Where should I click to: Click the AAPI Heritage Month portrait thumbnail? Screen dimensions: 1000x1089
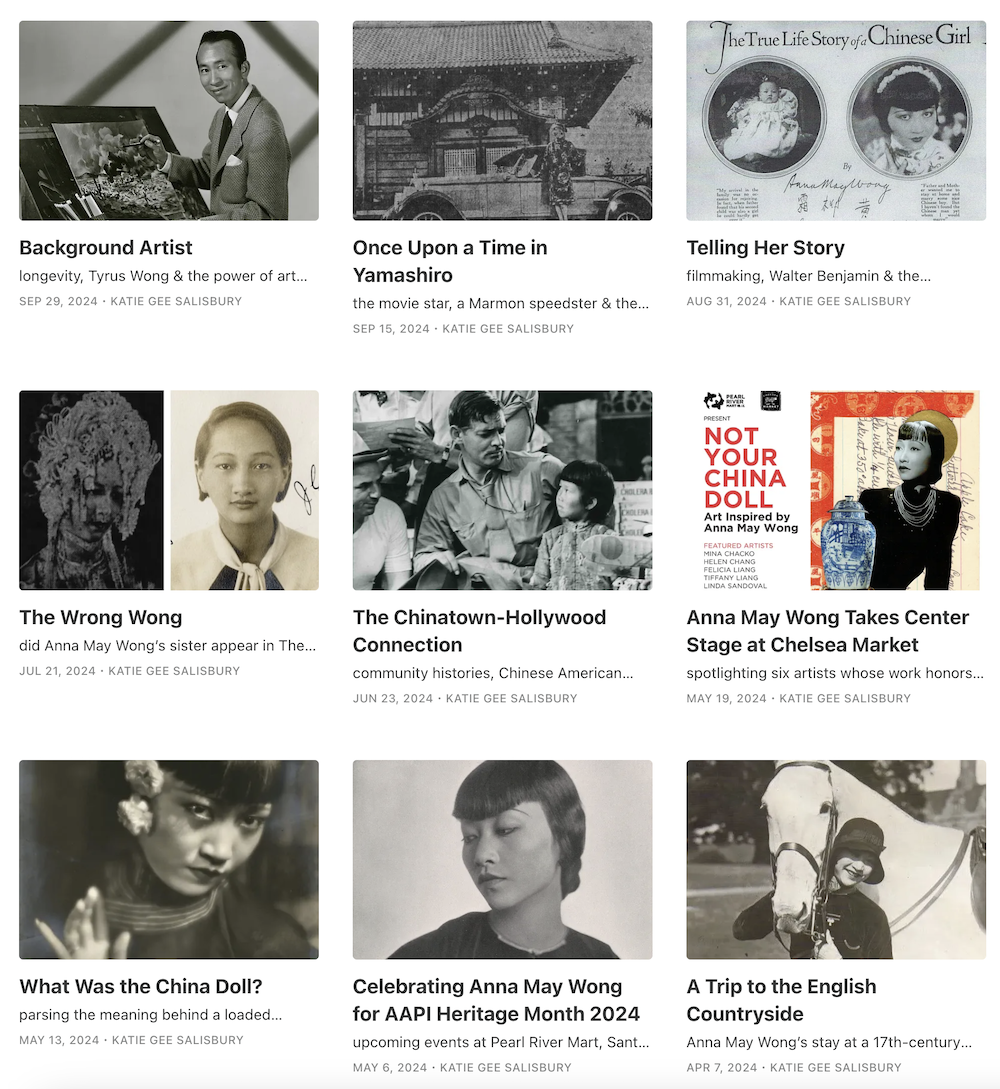[502, 859]
